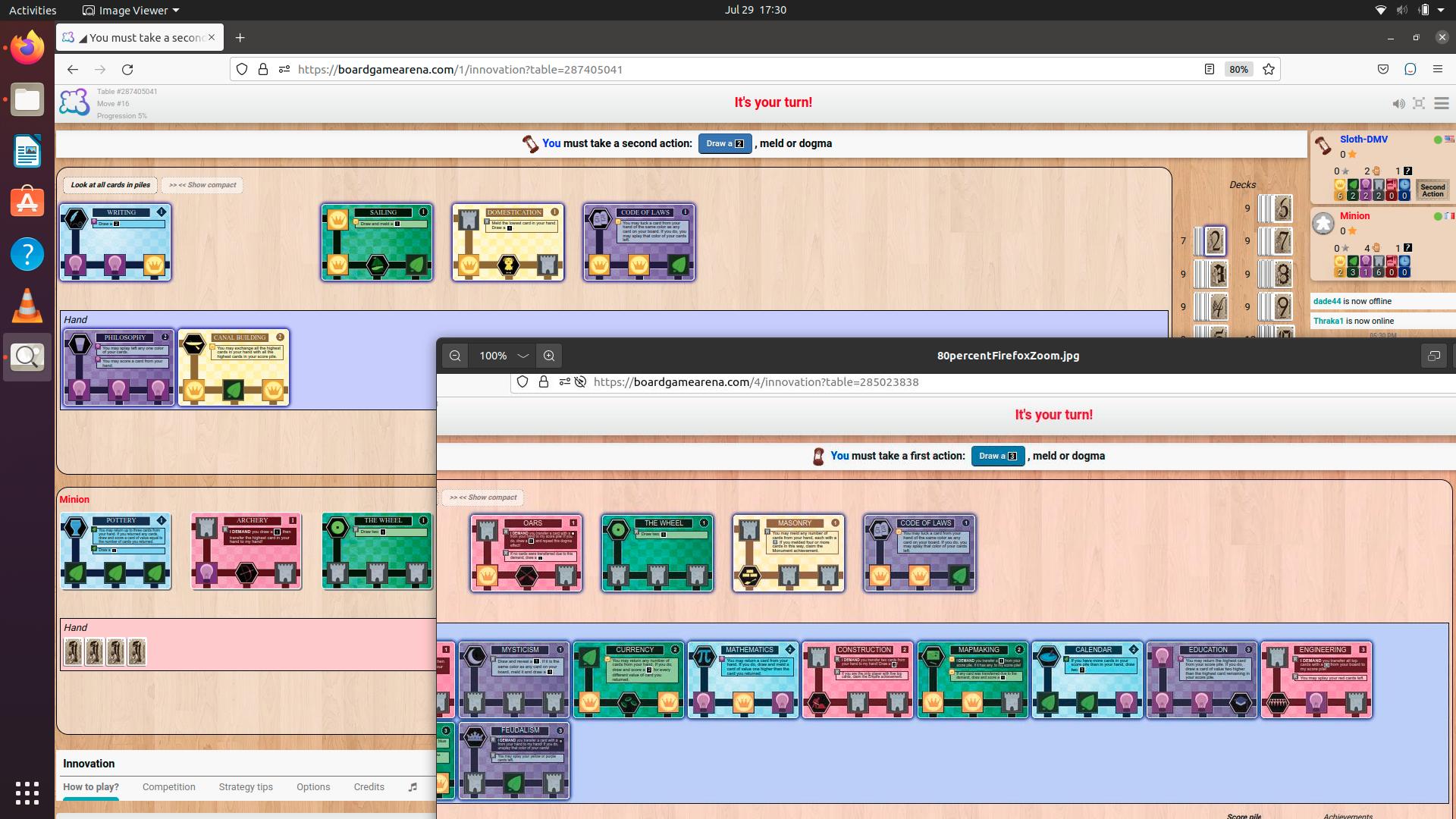The width and height of the screenshot is (1456, 819).
Task: Select the Canal Building card in hand
Action: [234, 367]
